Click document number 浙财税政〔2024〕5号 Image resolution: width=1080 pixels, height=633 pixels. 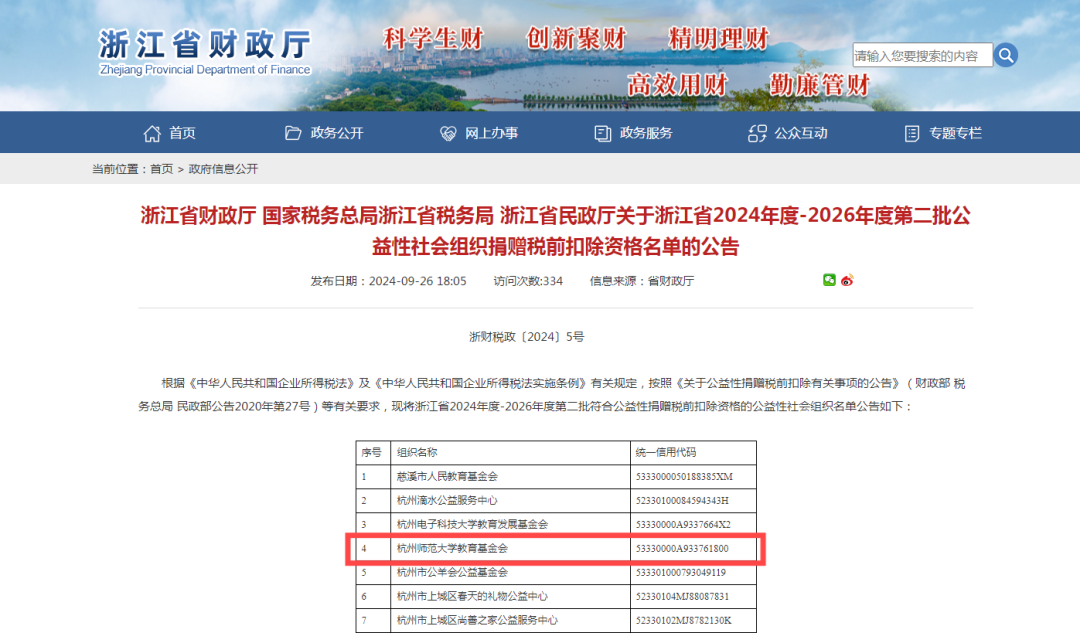(x=527, y=337)
